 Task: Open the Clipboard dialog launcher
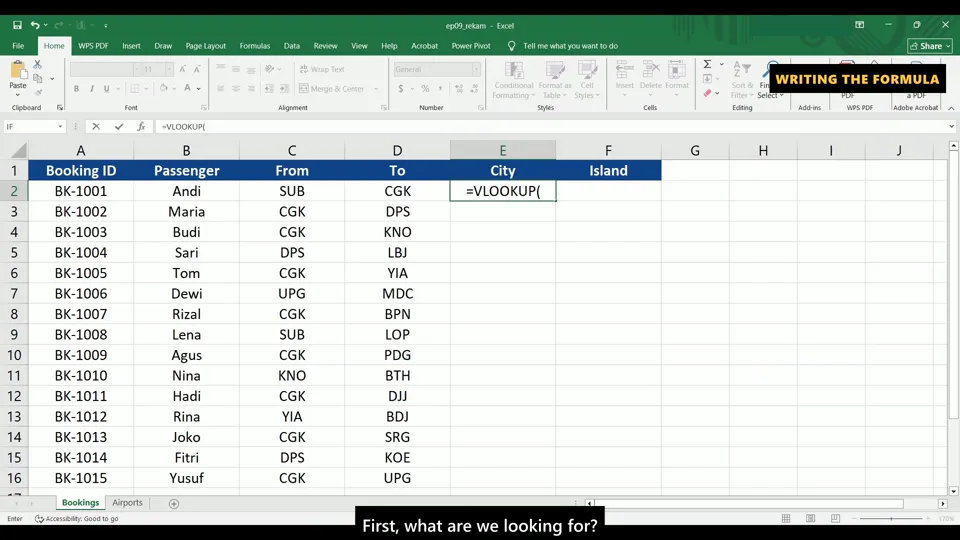pos(59,108)
